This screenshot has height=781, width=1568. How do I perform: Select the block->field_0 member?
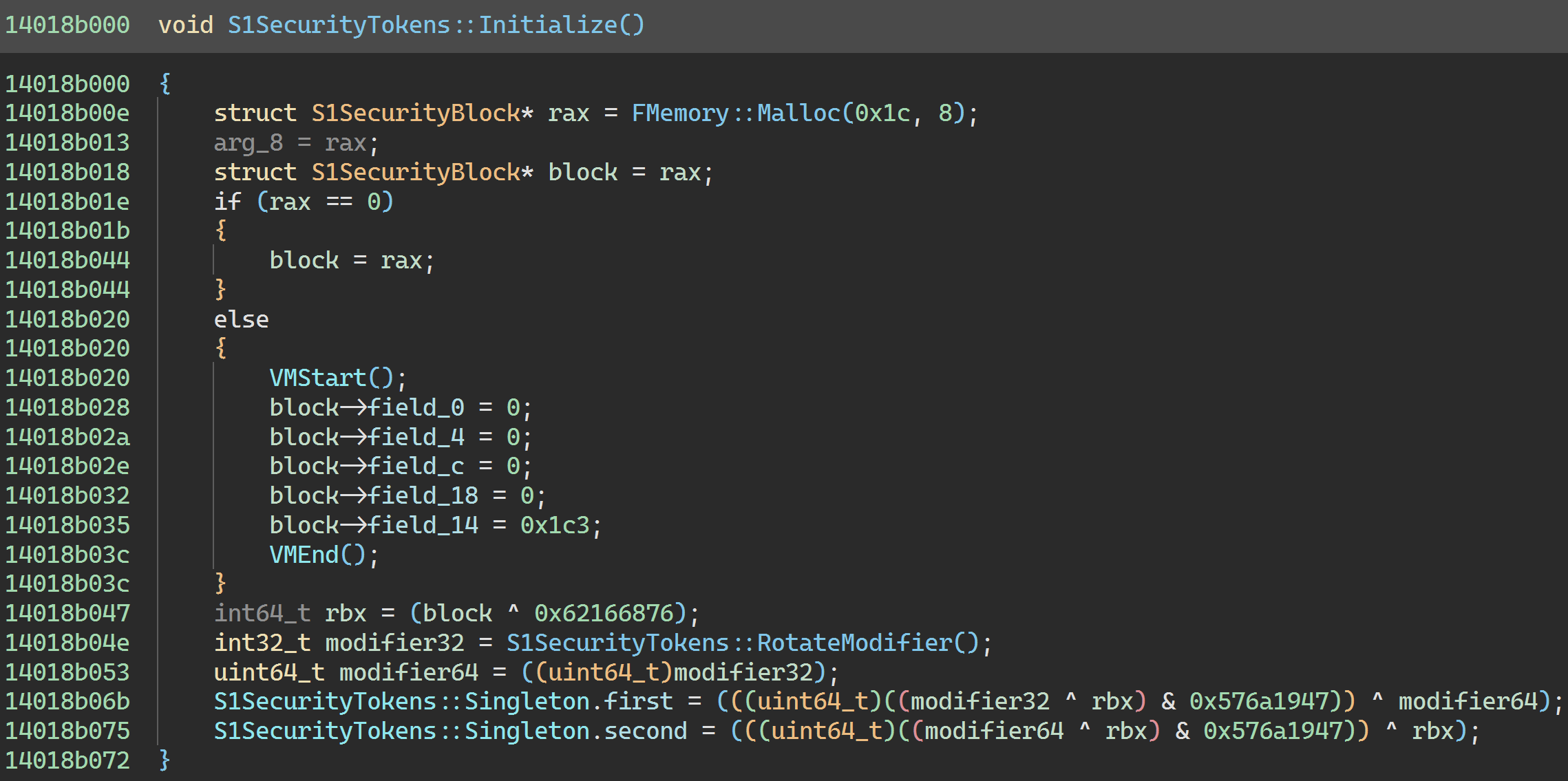point(416,407)
